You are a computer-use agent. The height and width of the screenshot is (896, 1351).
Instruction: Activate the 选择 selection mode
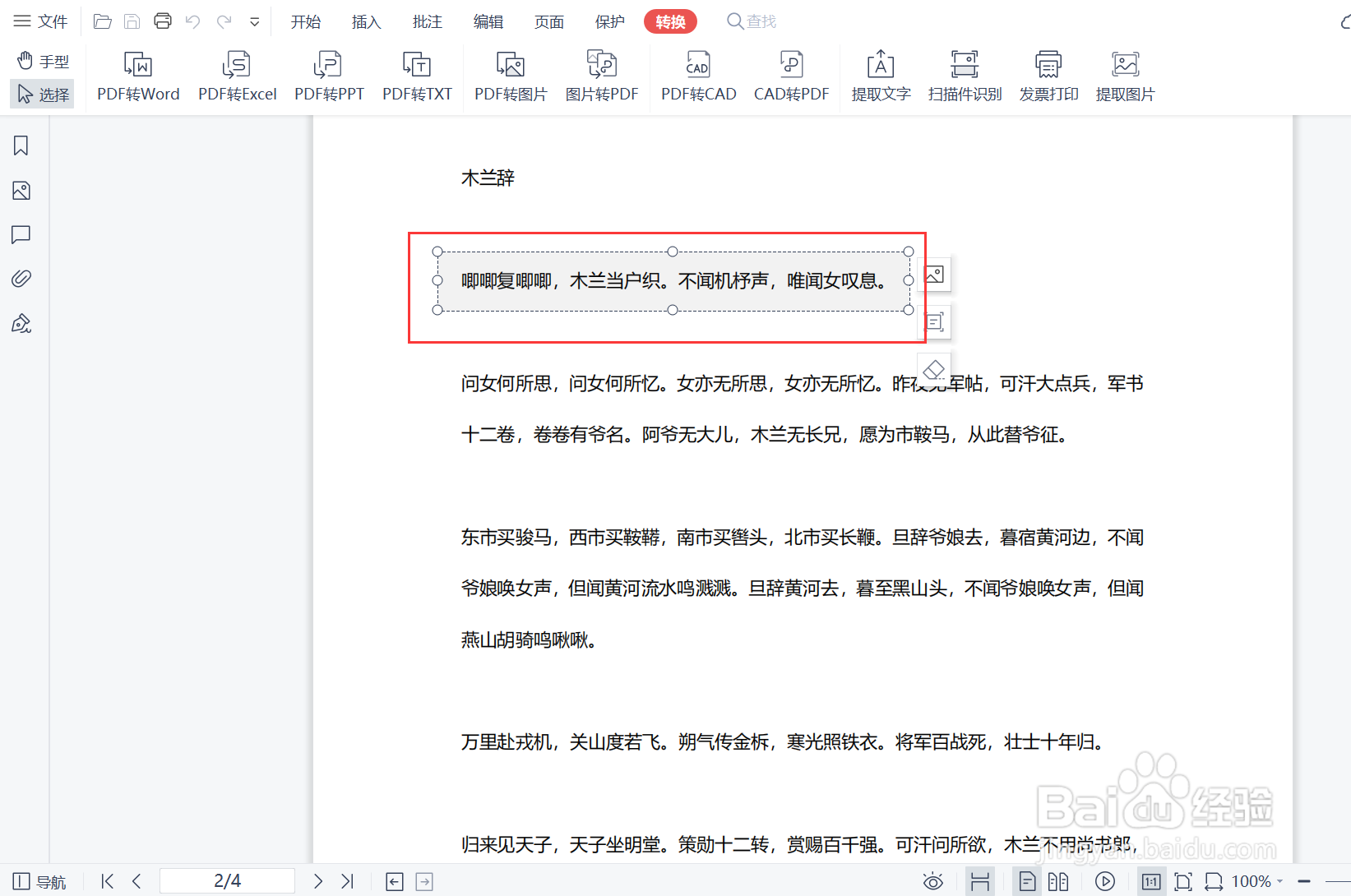(41, 94)
